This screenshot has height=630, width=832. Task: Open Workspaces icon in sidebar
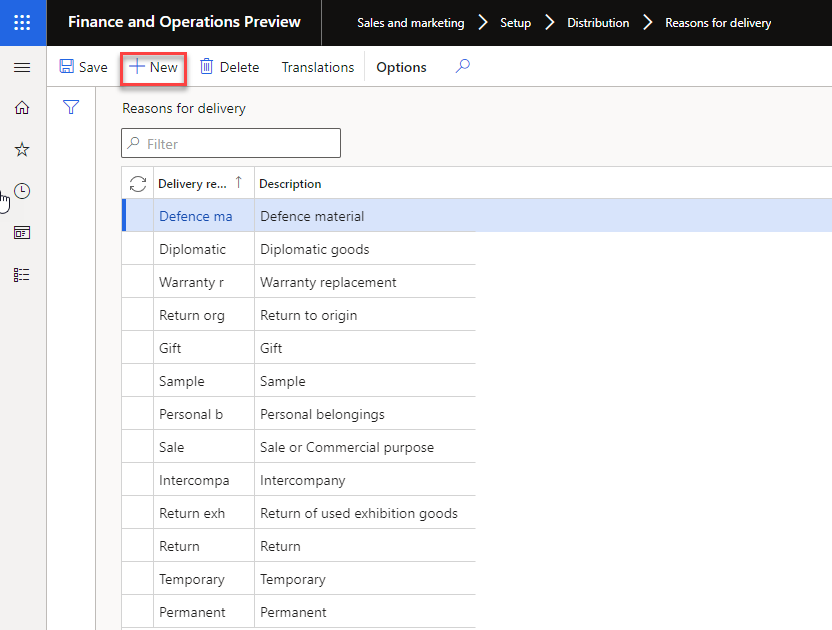(x=22, y=232)
